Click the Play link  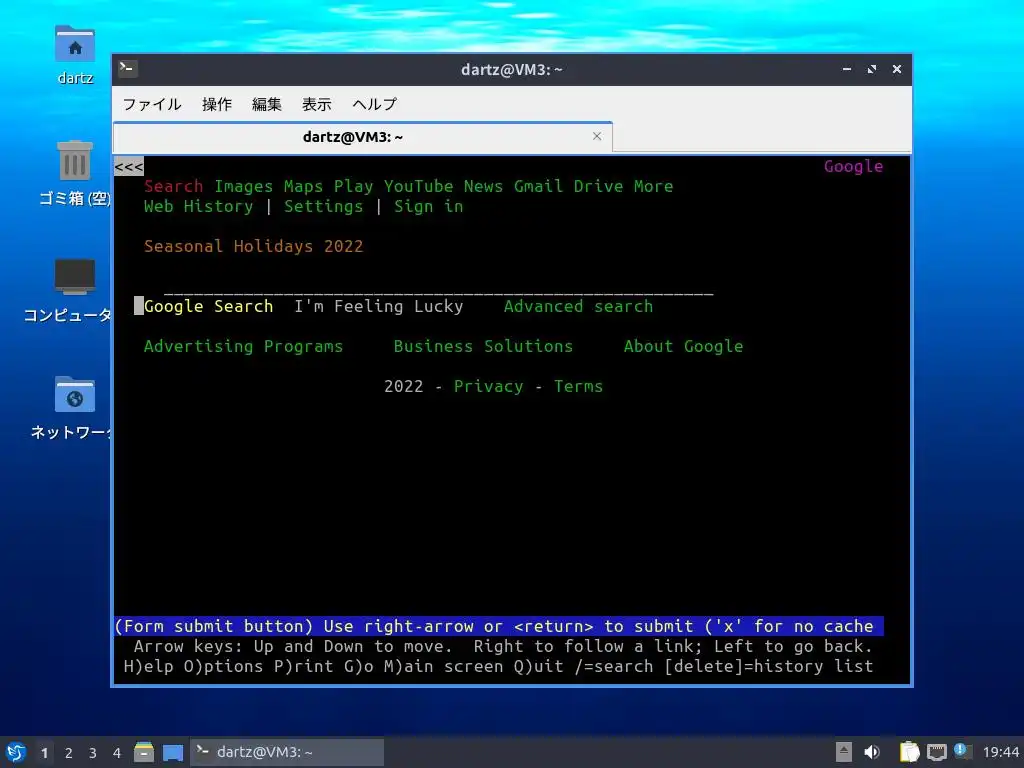tap(353, 186)
